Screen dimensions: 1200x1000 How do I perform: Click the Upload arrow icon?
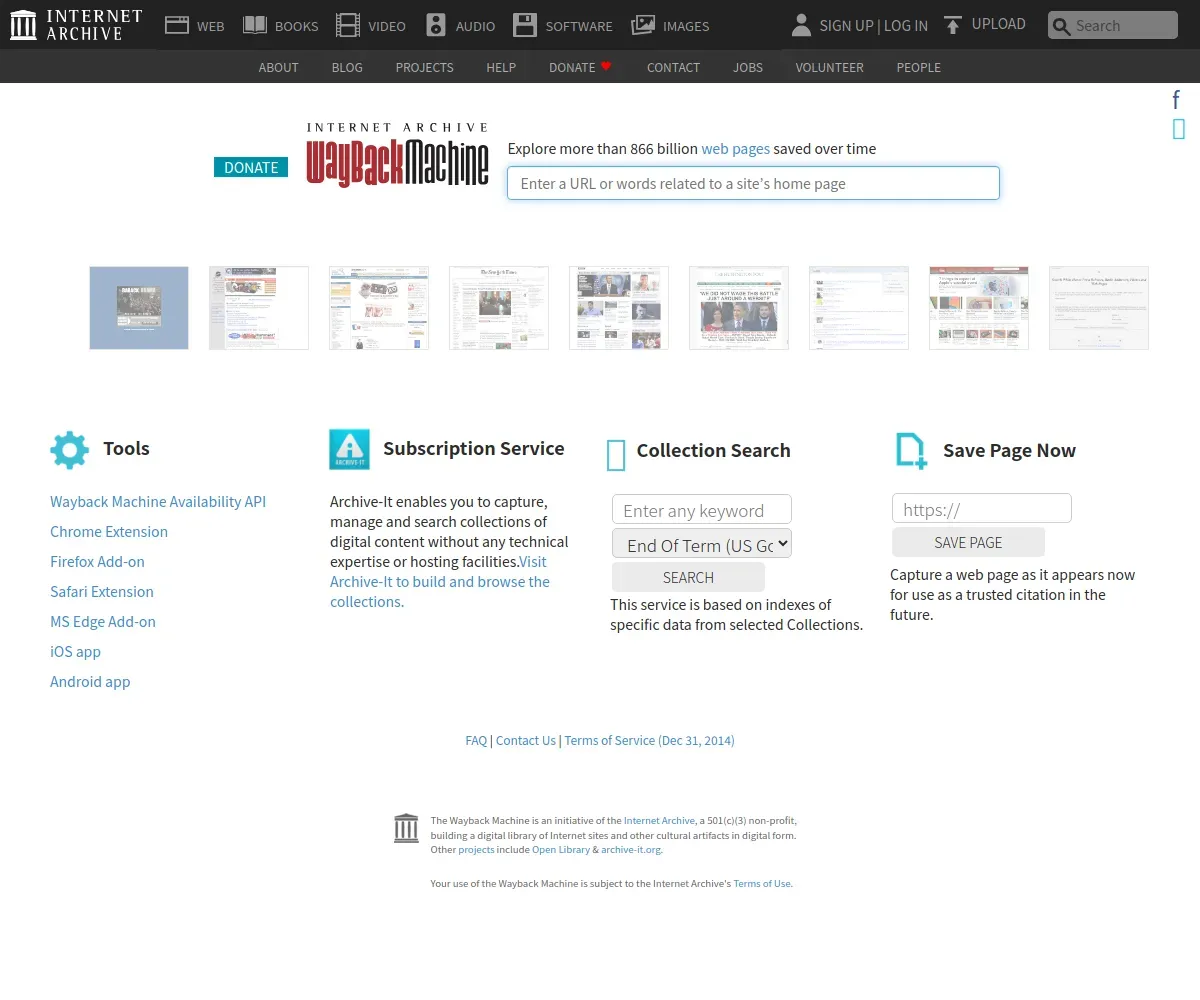click(x=953, y=25)
